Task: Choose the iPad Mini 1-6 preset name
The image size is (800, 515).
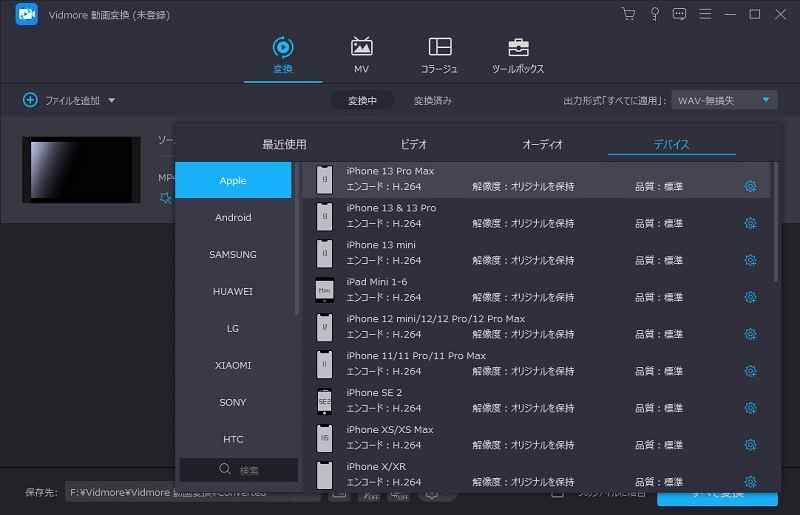Action: click(377, 282)
